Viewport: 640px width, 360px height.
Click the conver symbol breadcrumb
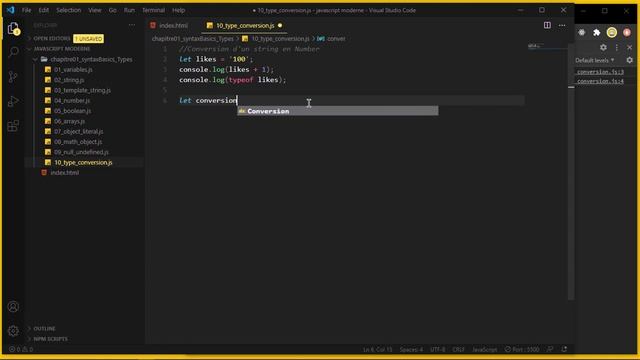(x=336, y=39)
